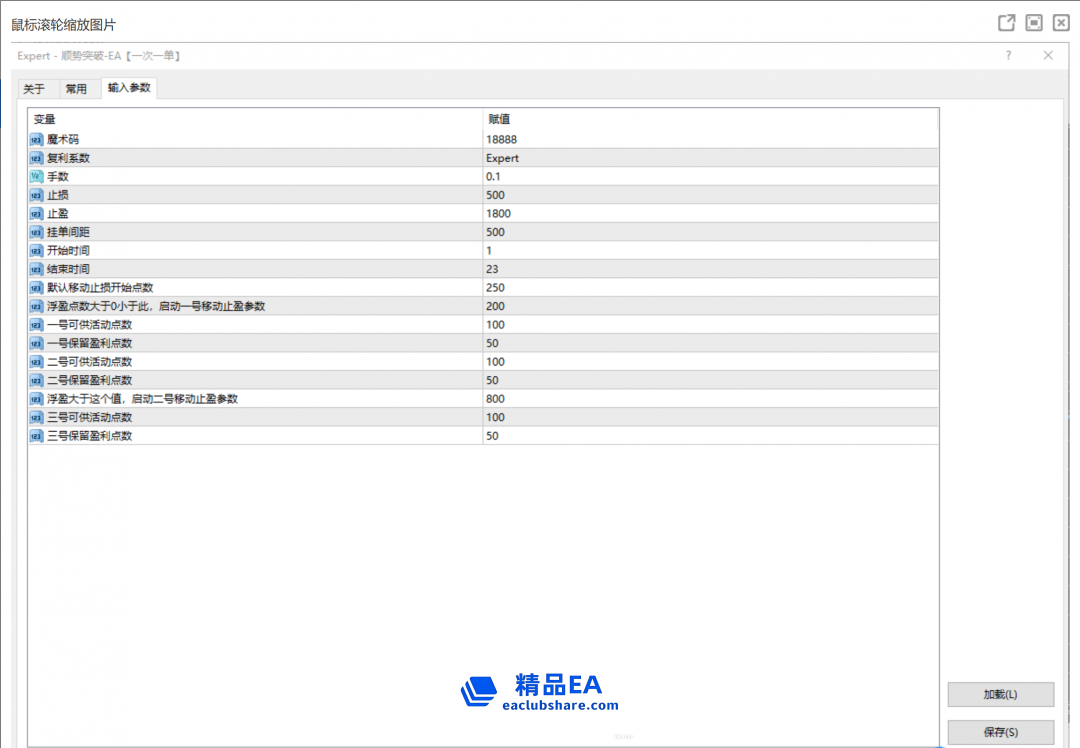Switch to the 关于 tab
This screenshot has height=748, width=1080.
(34, 89)
